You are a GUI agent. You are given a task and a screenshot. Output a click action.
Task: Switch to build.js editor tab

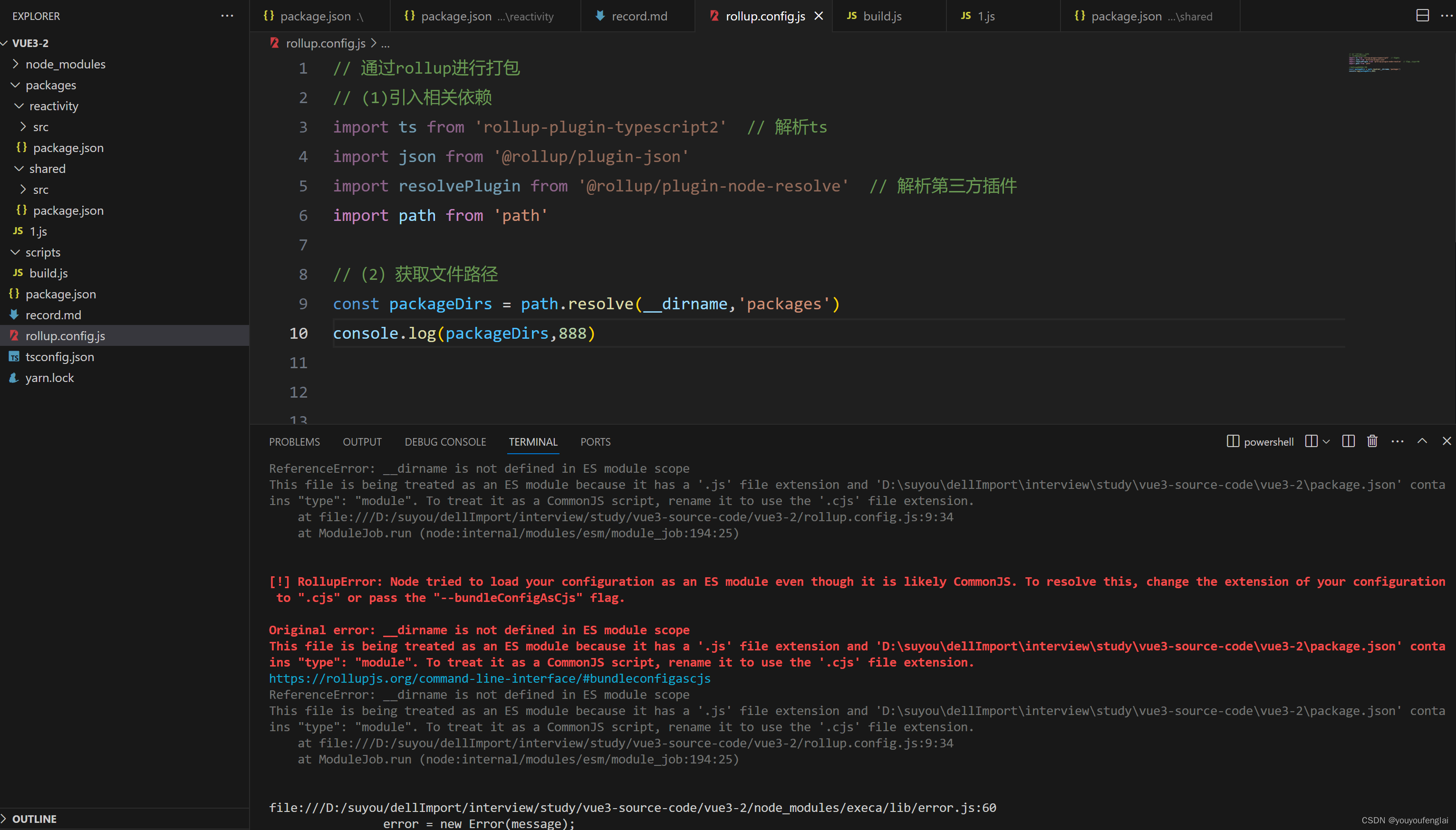888,16
